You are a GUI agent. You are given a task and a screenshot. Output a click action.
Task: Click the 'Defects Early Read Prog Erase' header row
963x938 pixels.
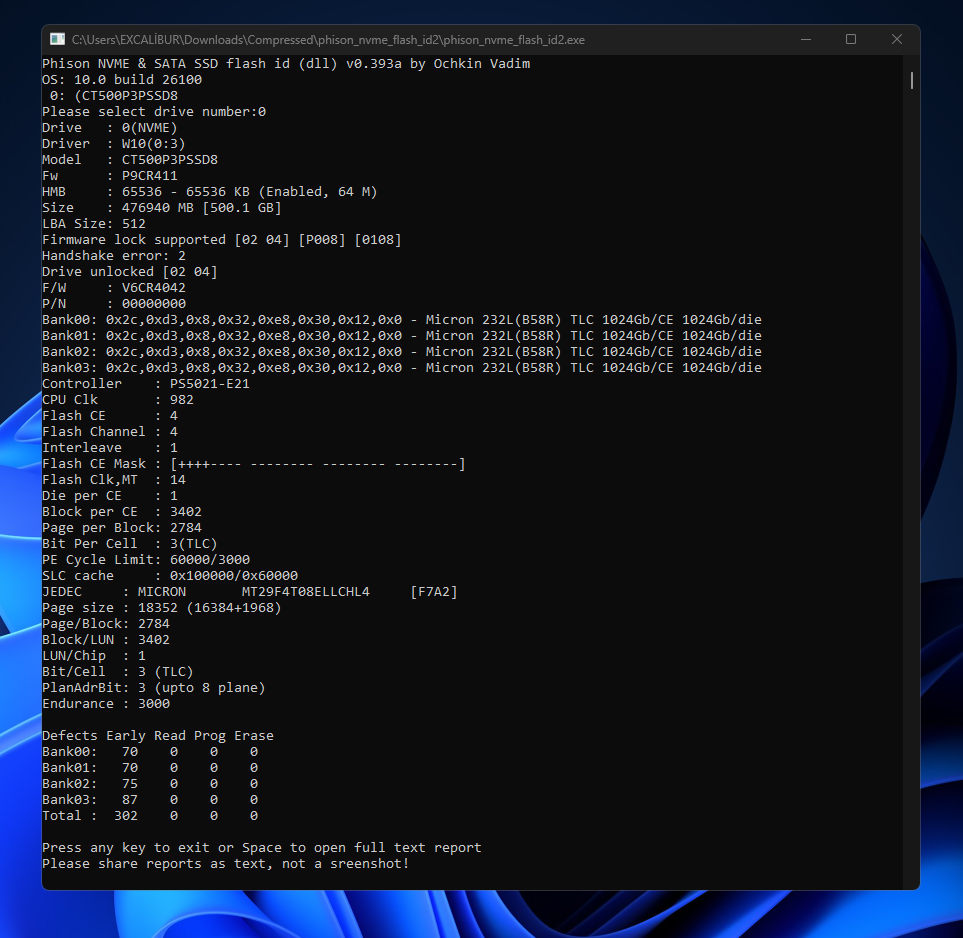158,735
